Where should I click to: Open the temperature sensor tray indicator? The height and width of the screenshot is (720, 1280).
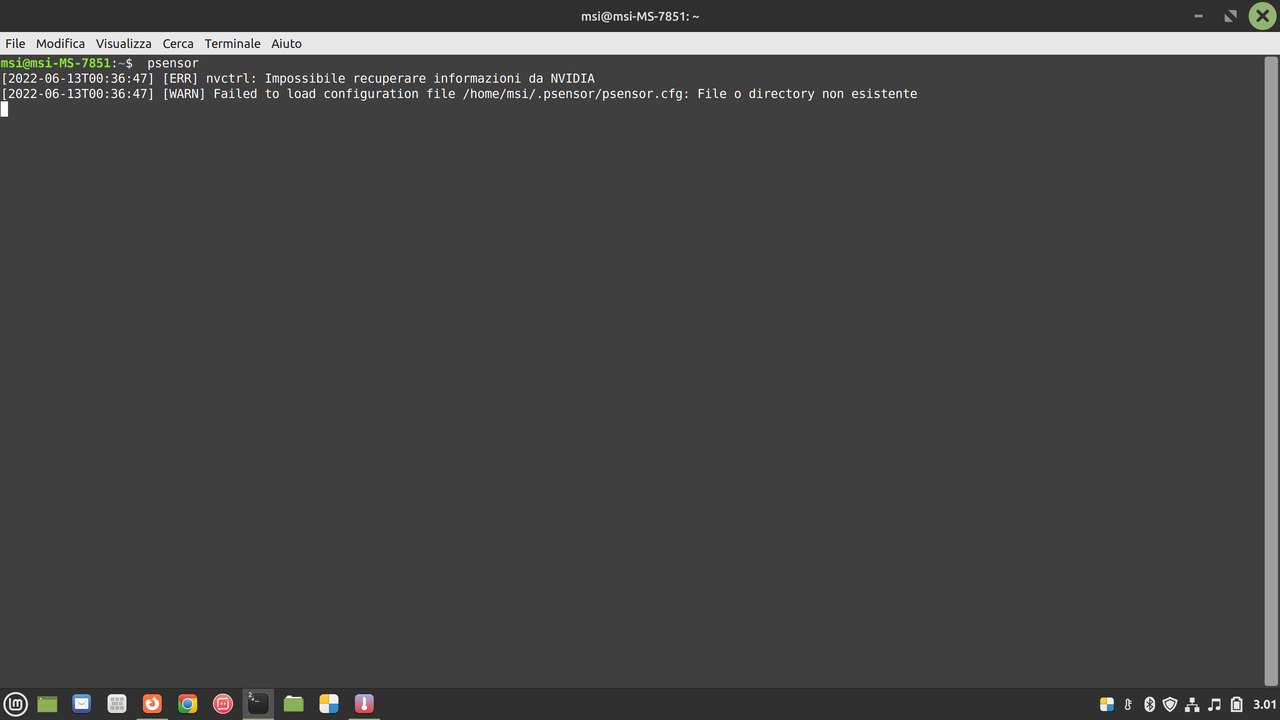pos(1128,704)
